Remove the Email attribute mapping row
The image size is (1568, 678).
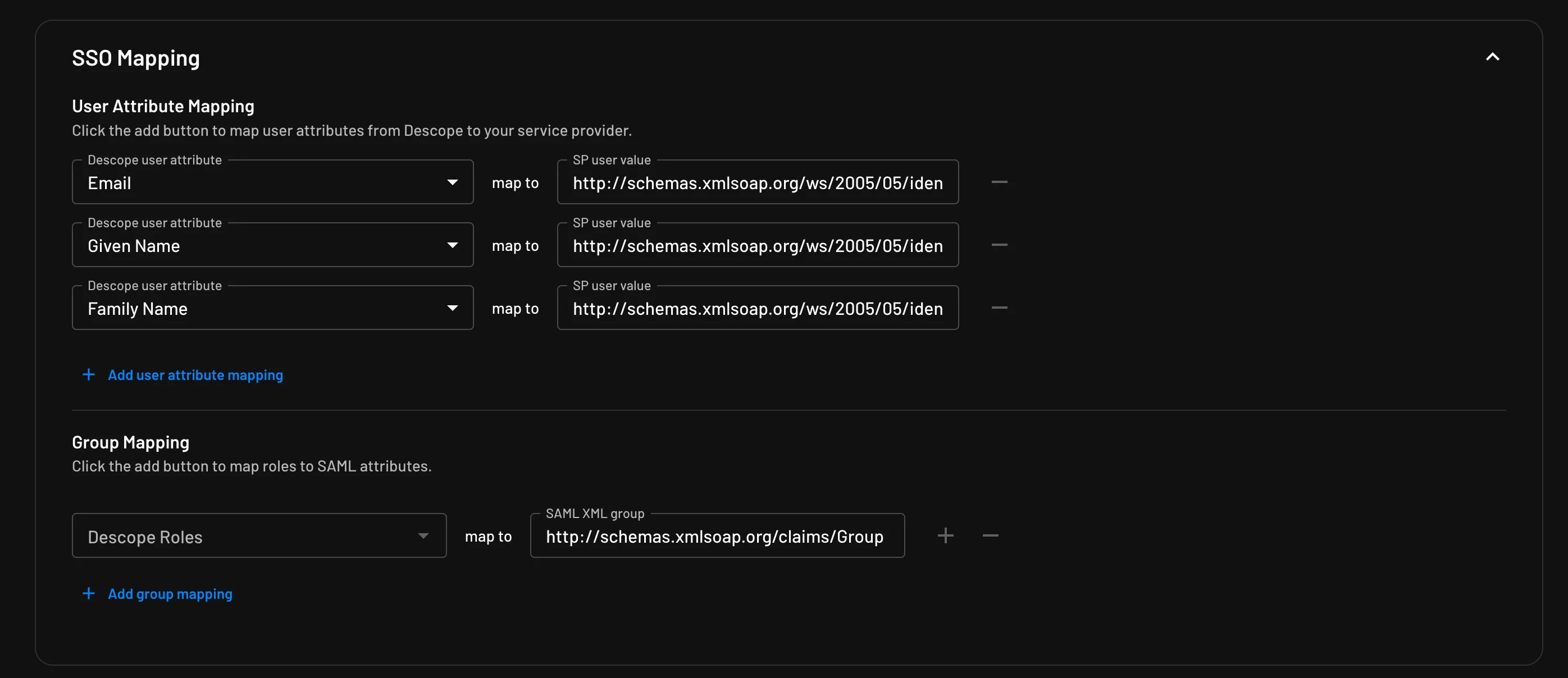pyautogui.click(x=999, y=182)
